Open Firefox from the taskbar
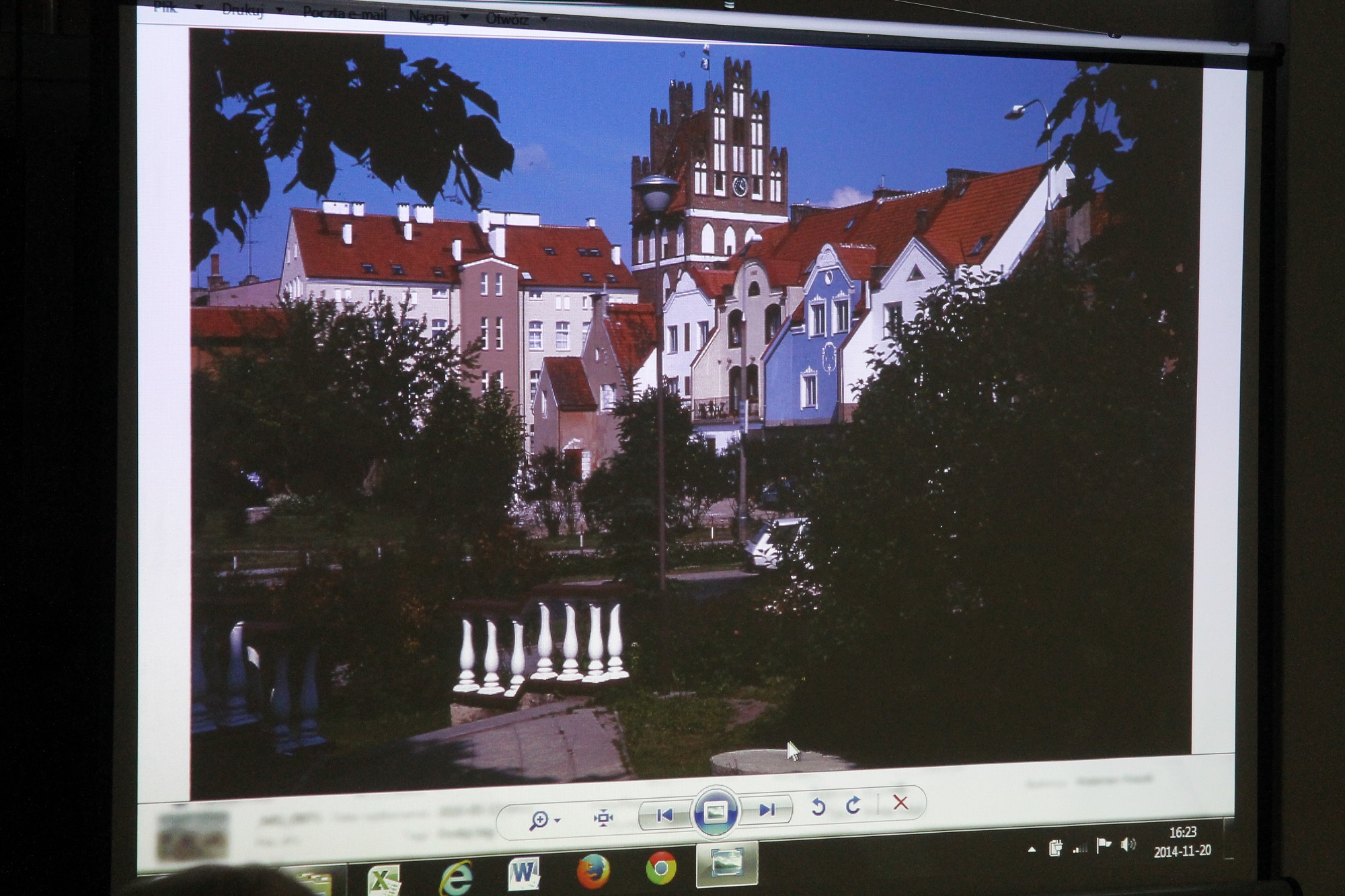This screenshot has width=1345, height=896. (x=593, y=870)
